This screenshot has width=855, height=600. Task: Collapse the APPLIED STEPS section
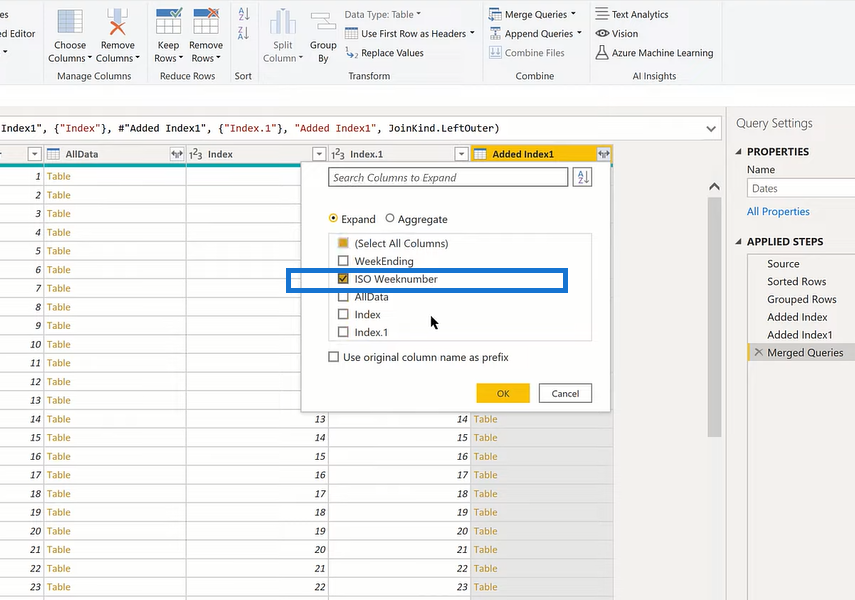738,242
